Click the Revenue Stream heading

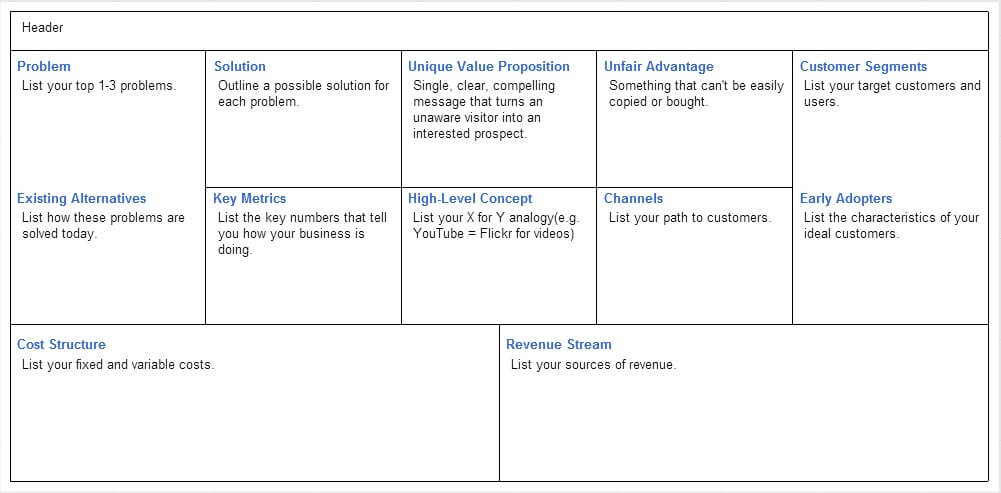tap(559, 344)
